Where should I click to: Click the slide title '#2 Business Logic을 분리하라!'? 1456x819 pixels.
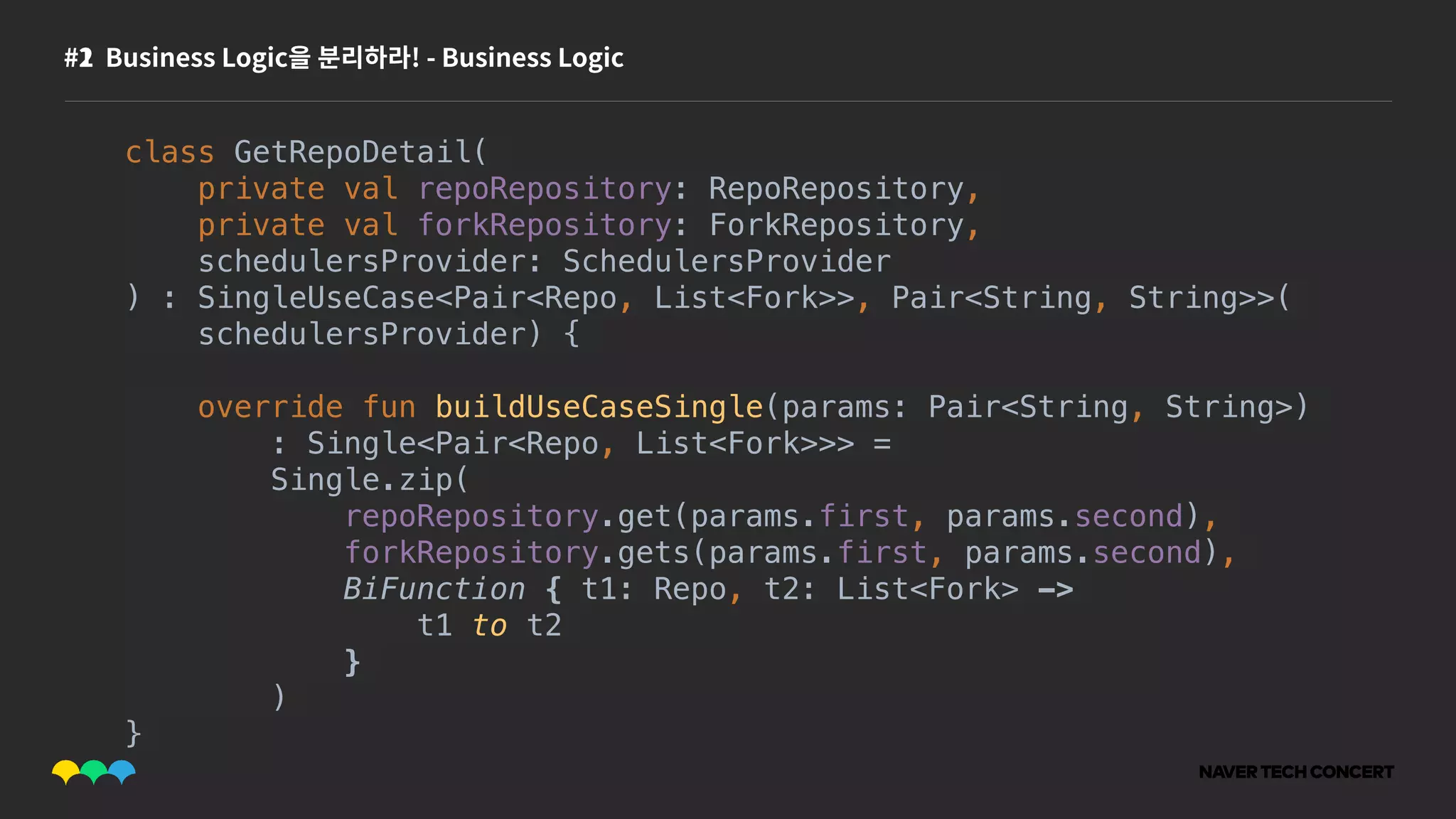click(x=242, y=58)
